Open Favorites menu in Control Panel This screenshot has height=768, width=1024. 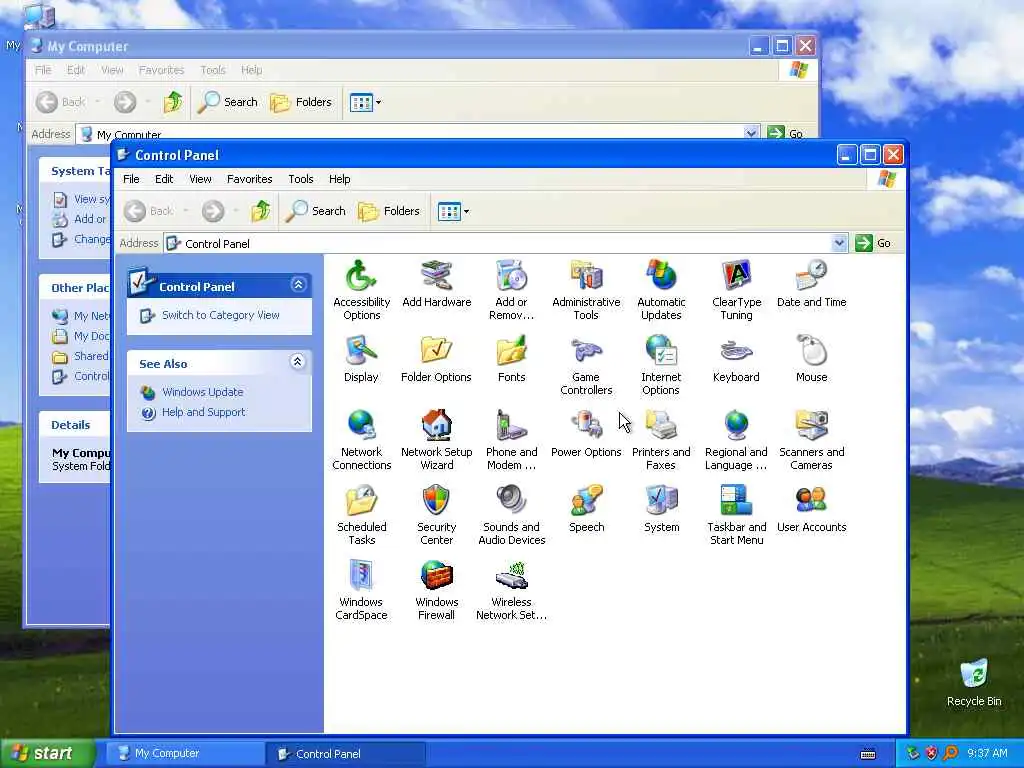pyautogui.click(x=249, y=179)
